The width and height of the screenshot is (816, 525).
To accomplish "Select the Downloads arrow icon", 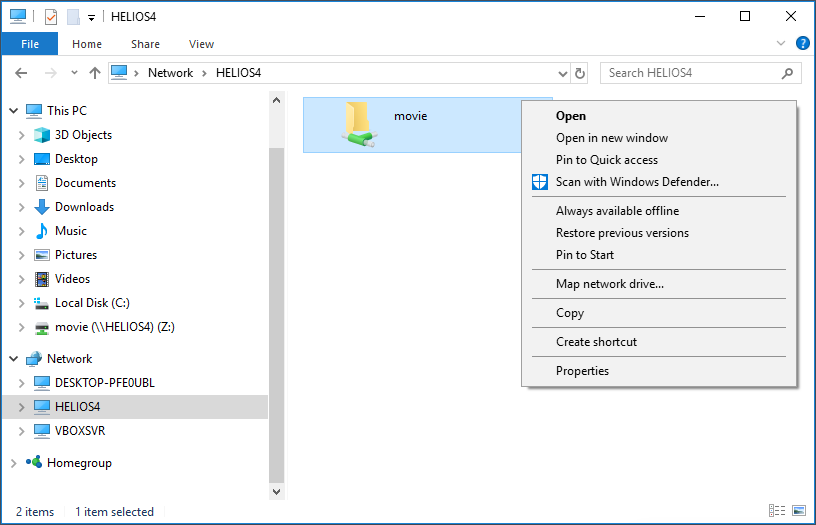I will point(42,207).
